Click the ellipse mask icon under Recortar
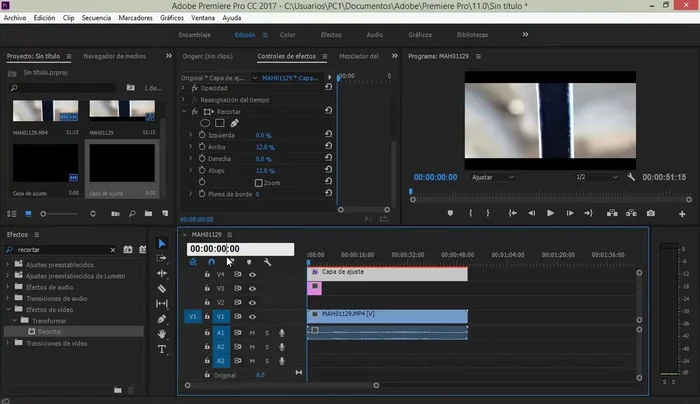The width and height of the screenshot is (700, 404). click(x=206, y=123)
